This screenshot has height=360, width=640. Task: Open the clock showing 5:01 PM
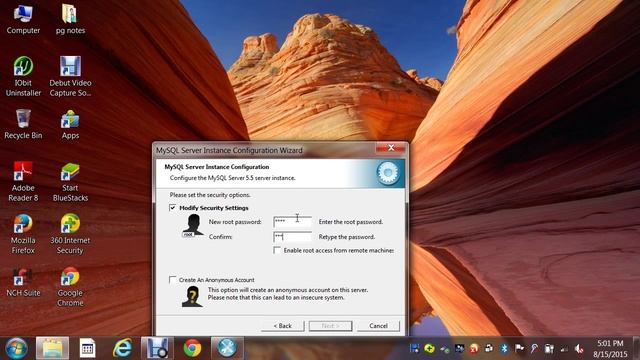click(610, 348)
